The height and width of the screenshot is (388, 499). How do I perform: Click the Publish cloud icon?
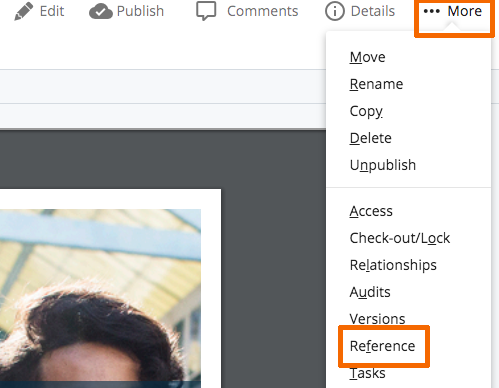click(101, 11)
